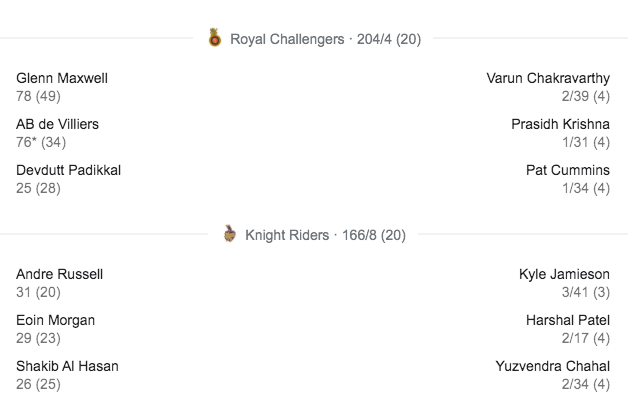Viewport: 628px width, 417px height.
Task: Click the Royal Challengers 204/4 score header
Action: [x=326, y=40]
